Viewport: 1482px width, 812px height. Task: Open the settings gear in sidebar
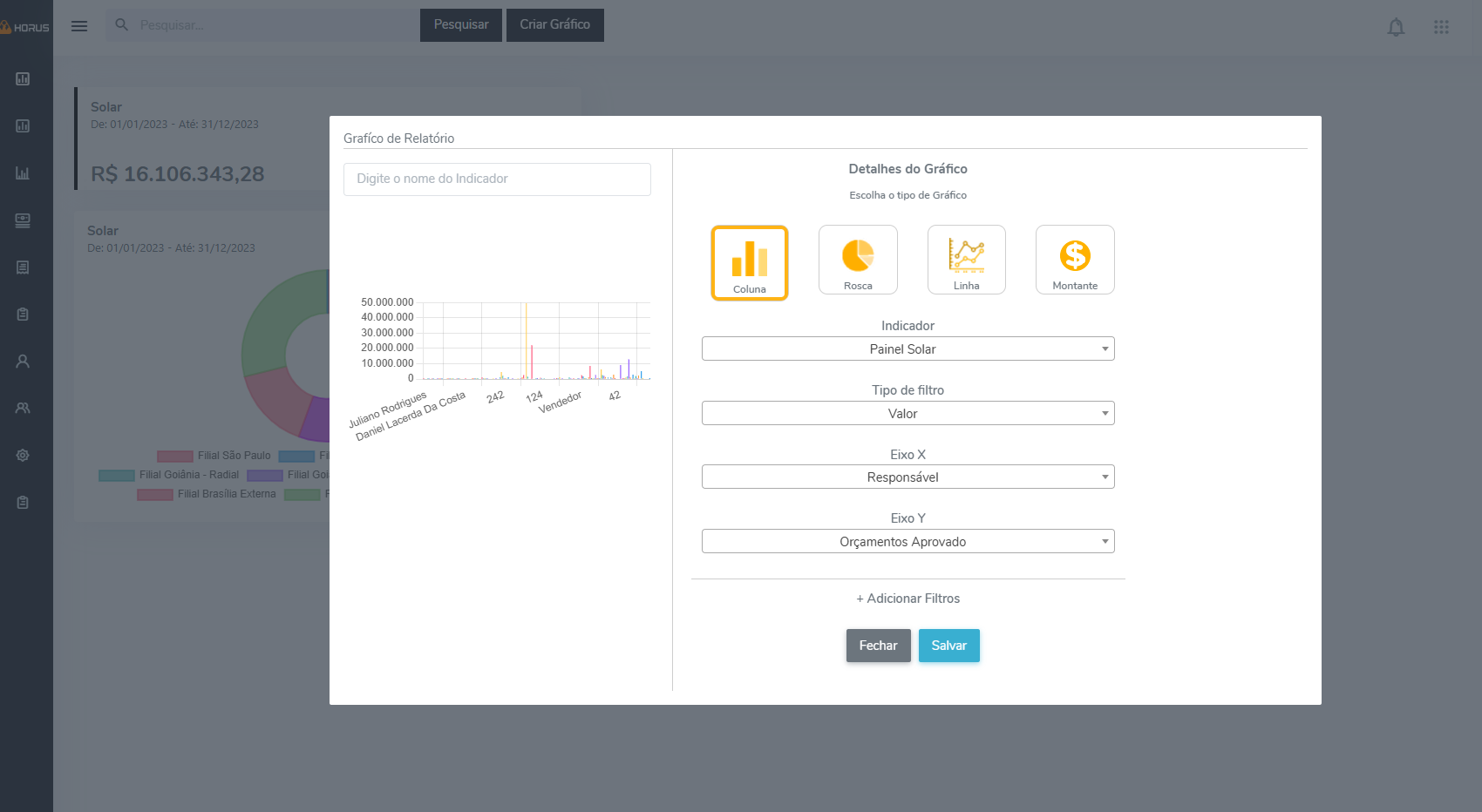pyautogui.click(x=23, y=456)
